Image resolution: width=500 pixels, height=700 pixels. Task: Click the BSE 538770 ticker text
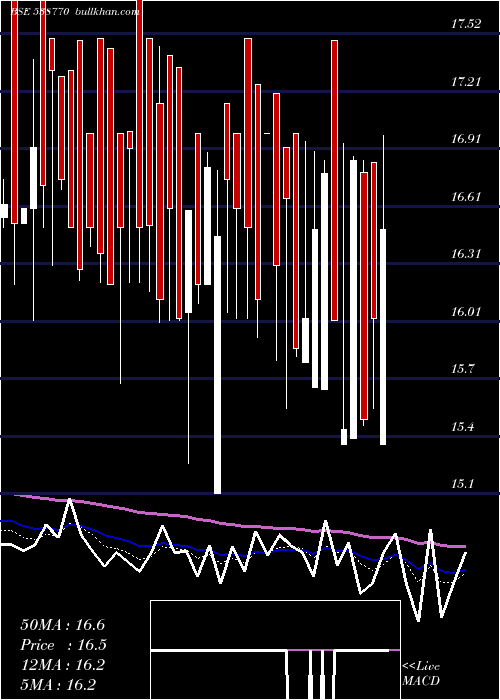39,12
